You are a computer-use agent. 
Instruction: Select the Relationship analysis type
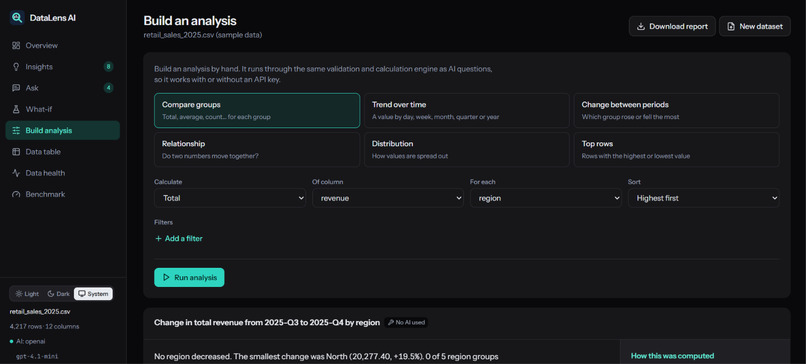point(257,150)
